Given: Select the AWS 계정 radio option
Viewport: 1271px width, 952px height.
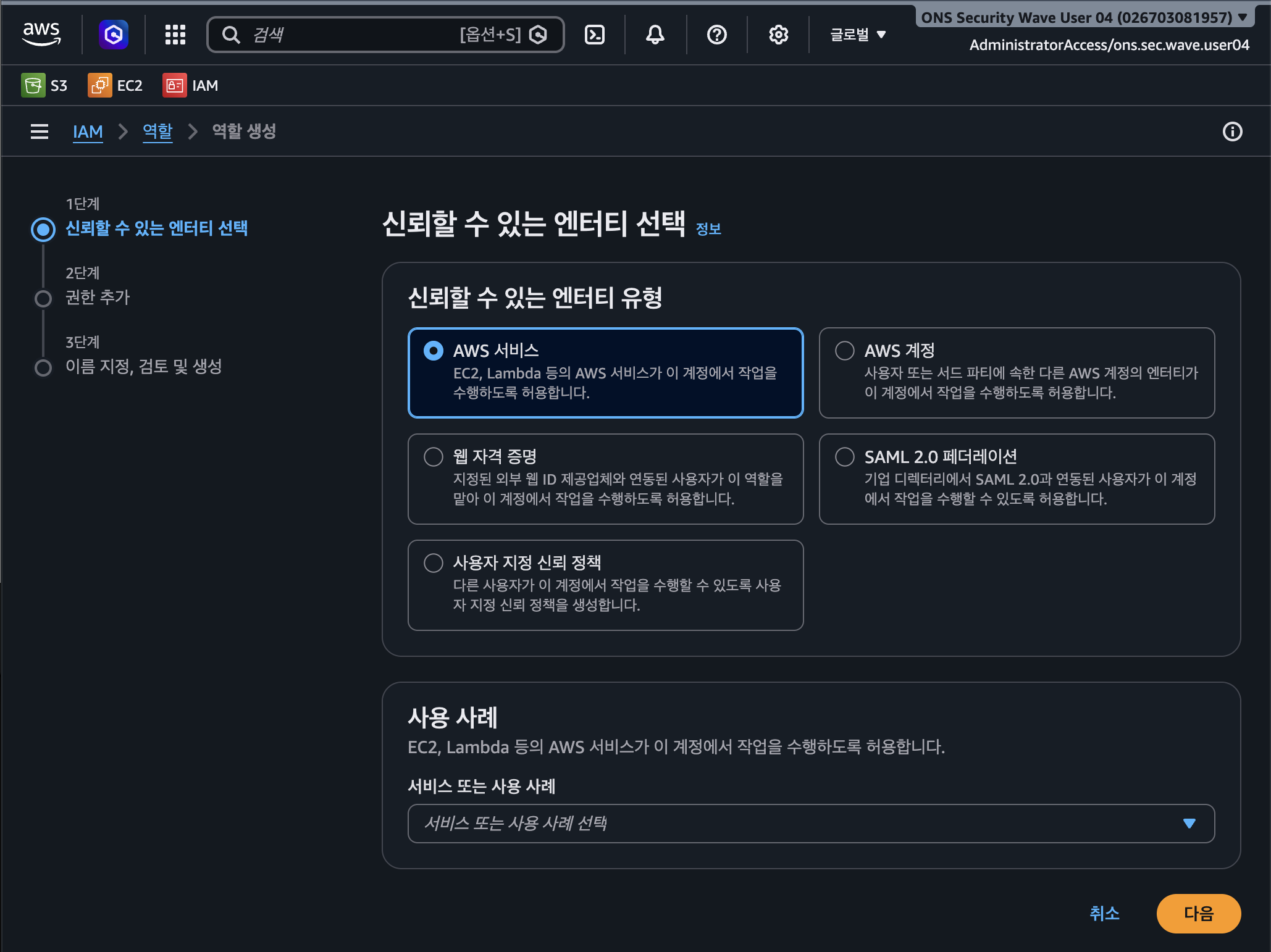Looking at the screenshot, I should coord(845,351).
